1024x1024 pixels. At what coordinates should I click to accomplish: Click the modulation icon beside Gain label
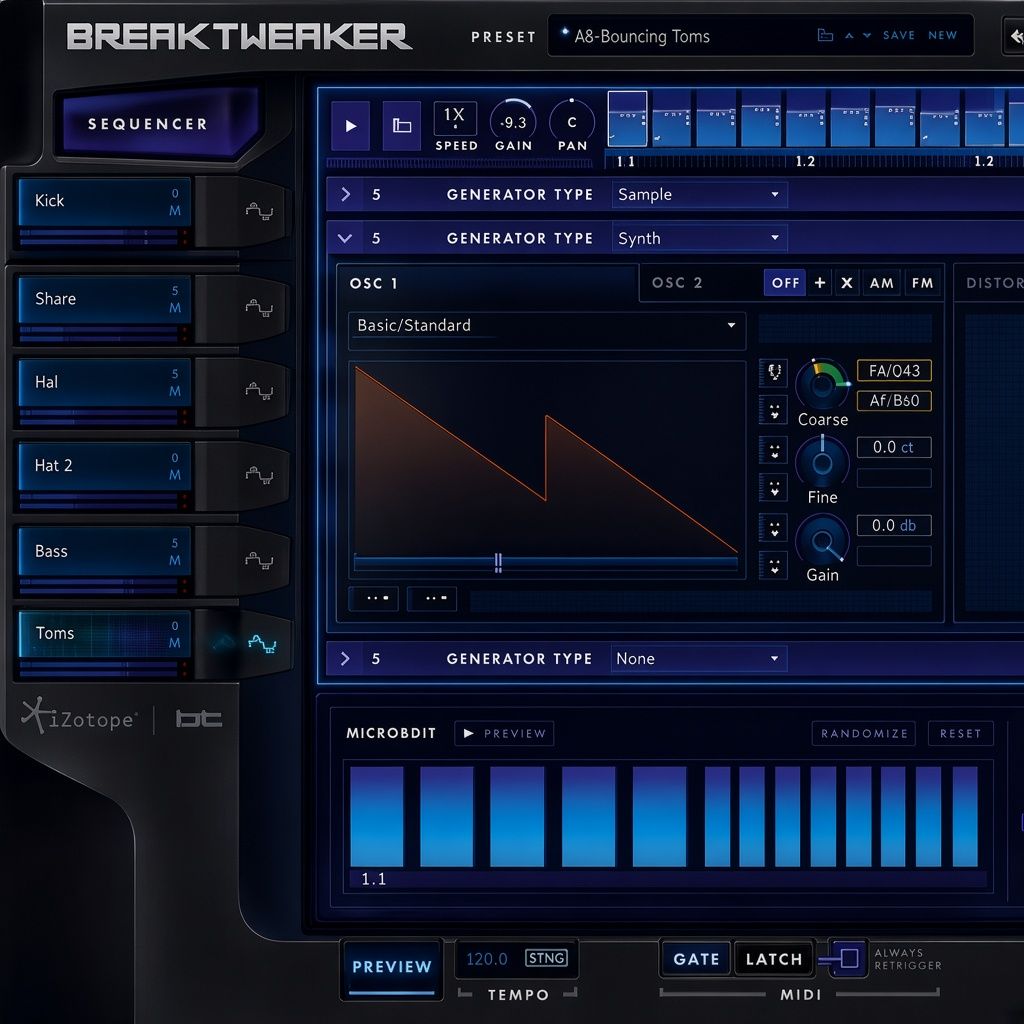coord(774,566)
